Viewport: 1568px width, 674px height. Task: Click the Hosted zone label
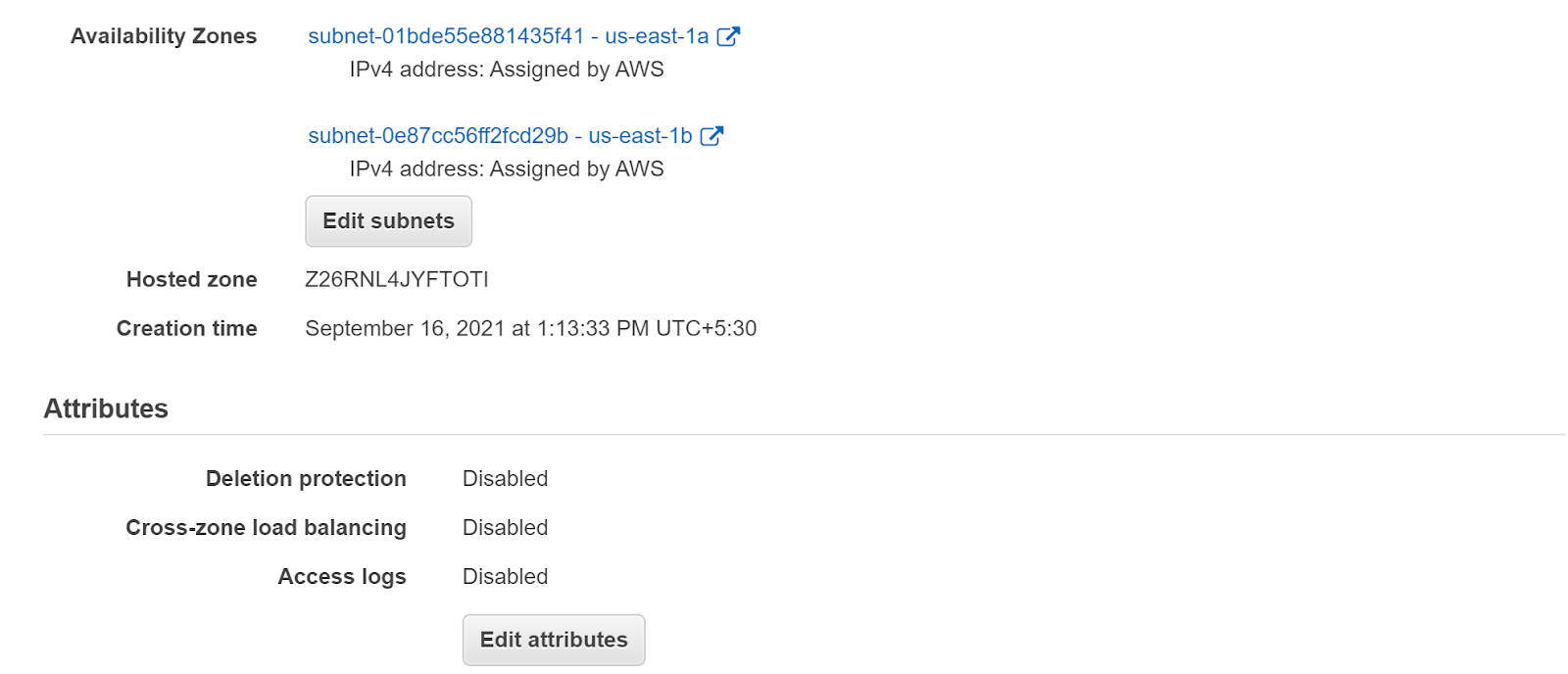(x=191, y=280)
